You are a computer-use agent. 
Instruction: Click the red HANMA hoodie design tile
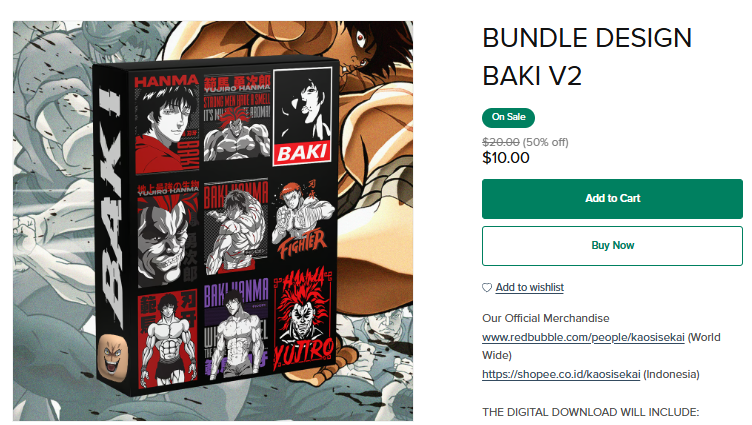[x=166, y=124]
